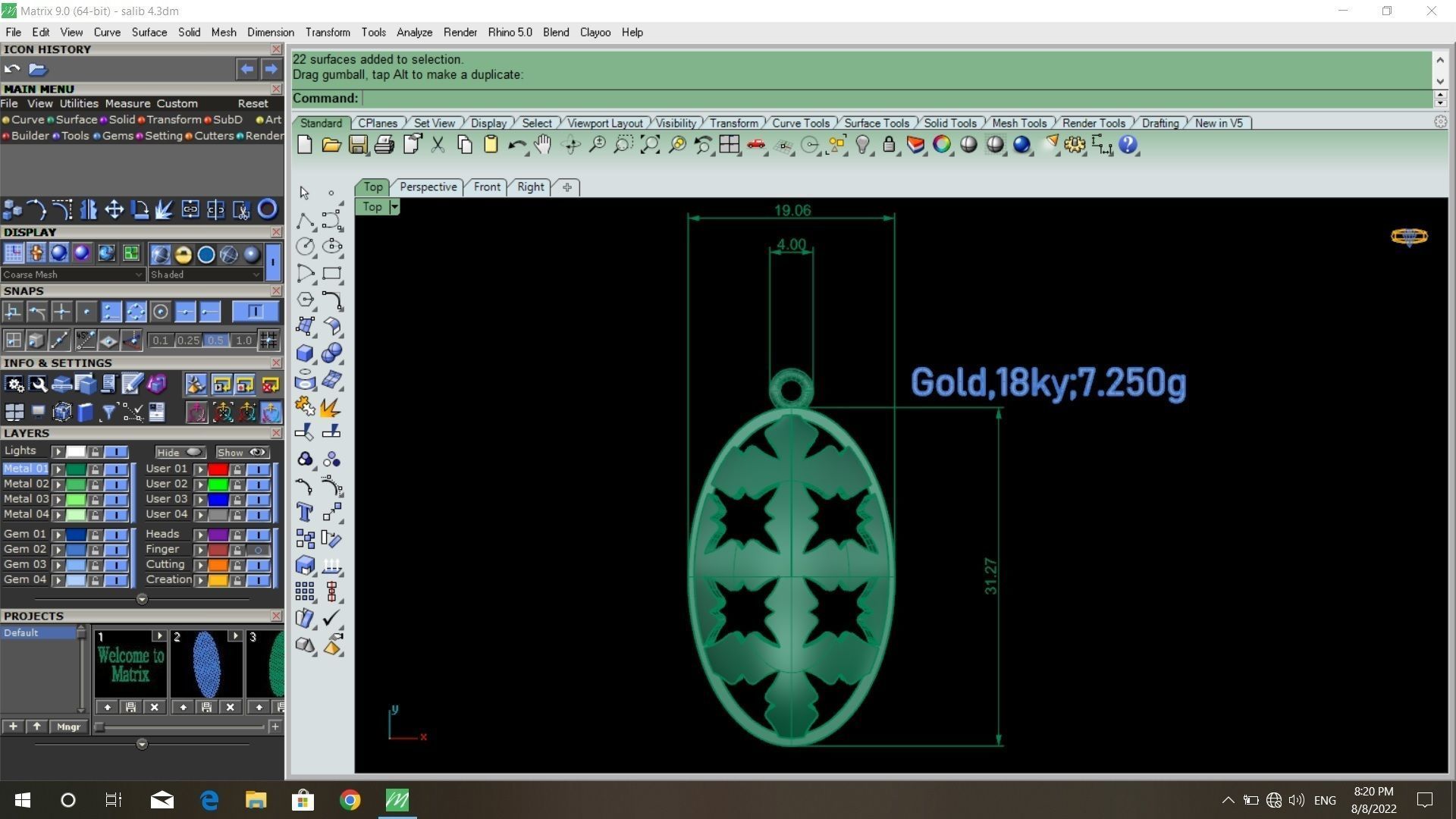Click Reset in the Main Menu
Viewport: 1456px width, 819px height.
coord(253,104)
